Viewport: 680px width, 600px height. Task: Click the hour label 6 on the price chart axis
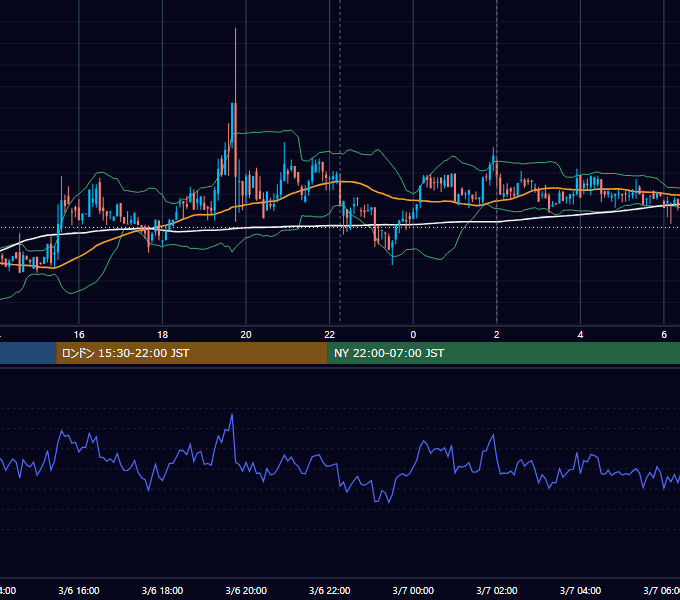(664, 335)
